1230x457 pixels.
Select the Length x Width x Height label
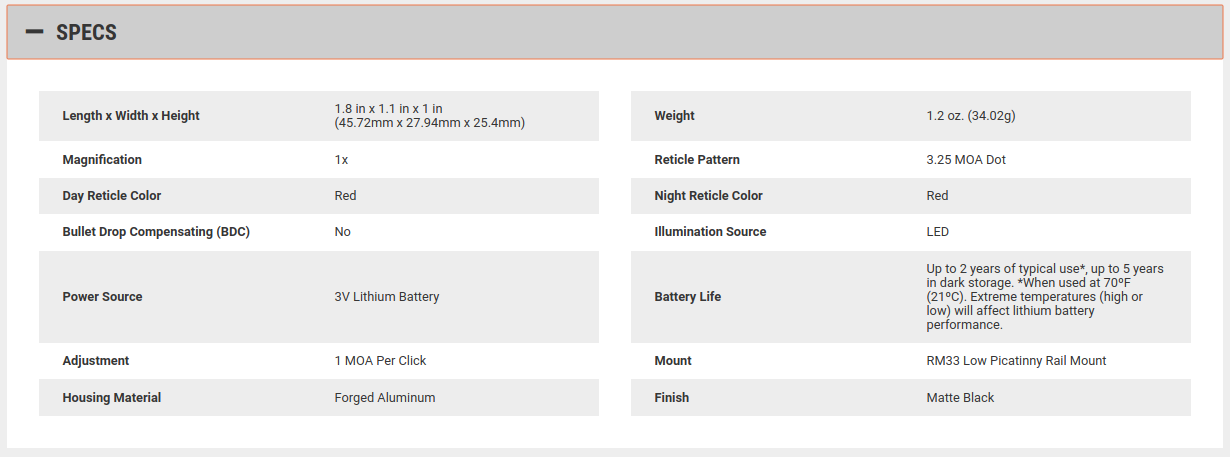pyautogui.click(x=131, y=116)
